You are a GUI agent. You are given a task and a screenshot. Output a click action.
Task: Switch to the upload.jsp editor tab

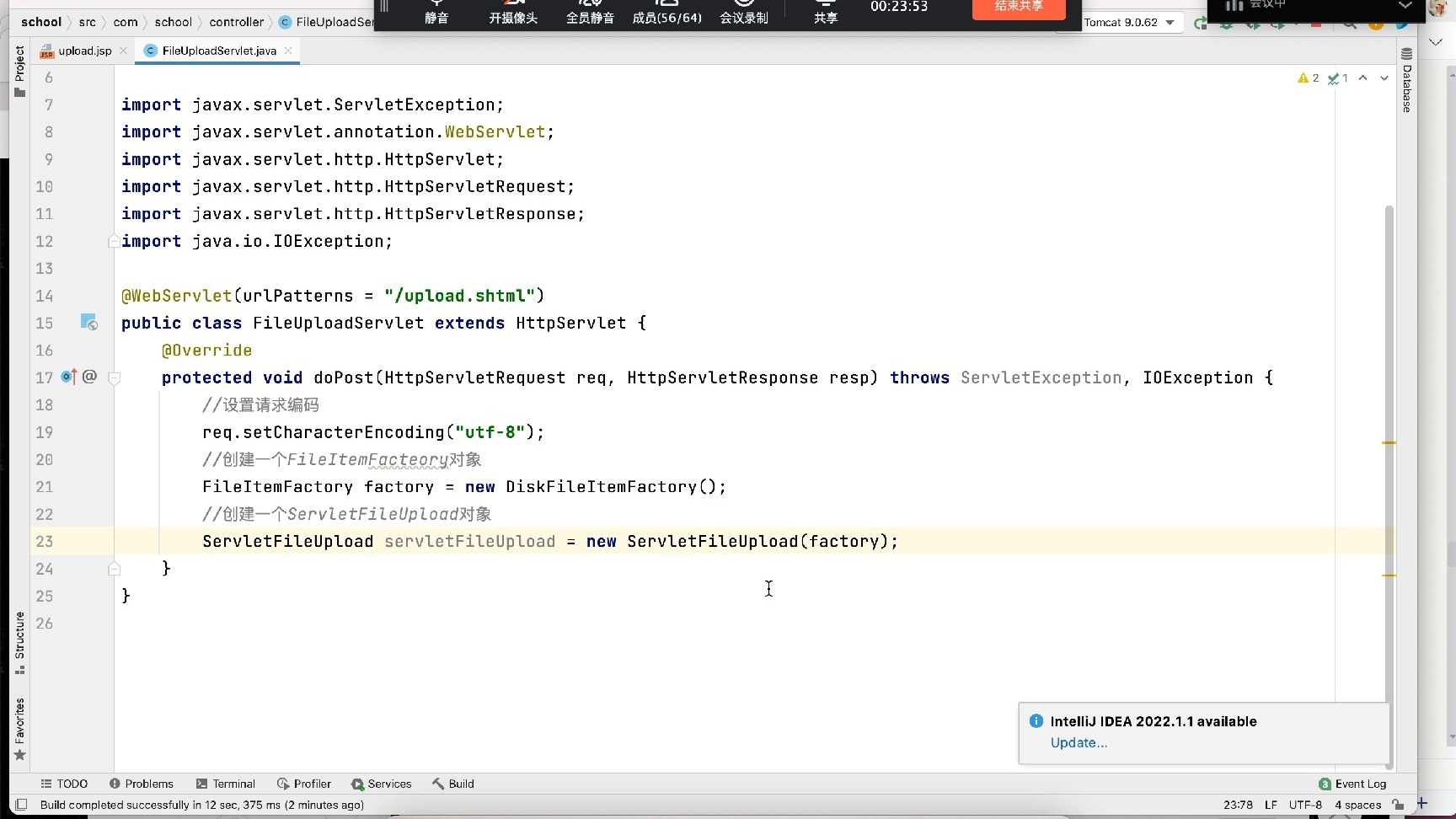(84, 51)
